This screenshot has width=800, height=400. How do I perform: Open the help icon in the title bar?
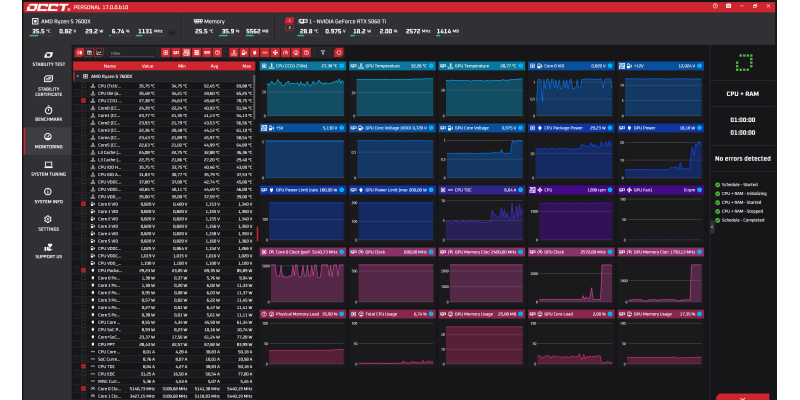tap(715, 6)
